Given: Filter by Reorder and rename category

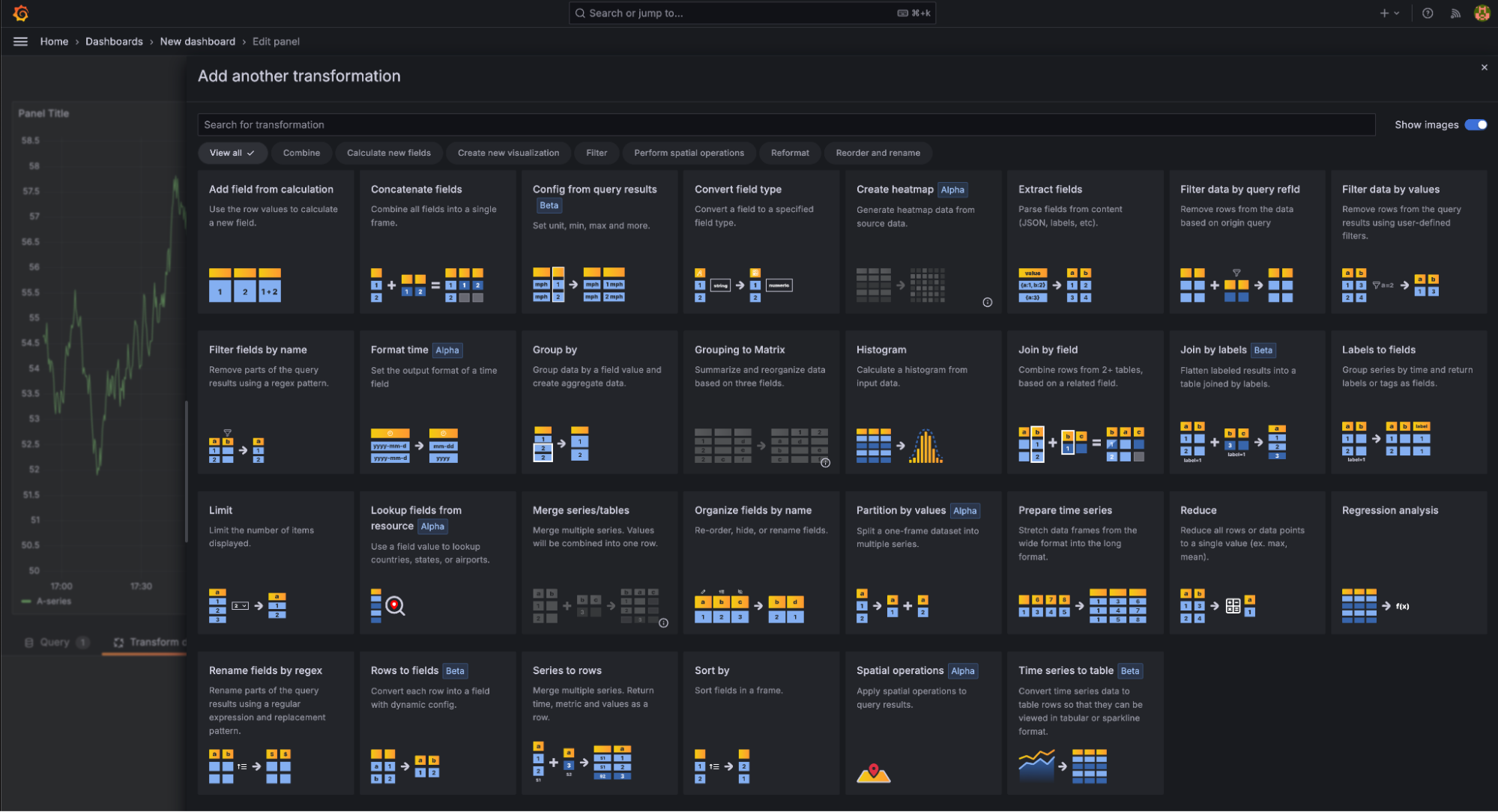Looking at the screenshot, I should tap(878, 153).
